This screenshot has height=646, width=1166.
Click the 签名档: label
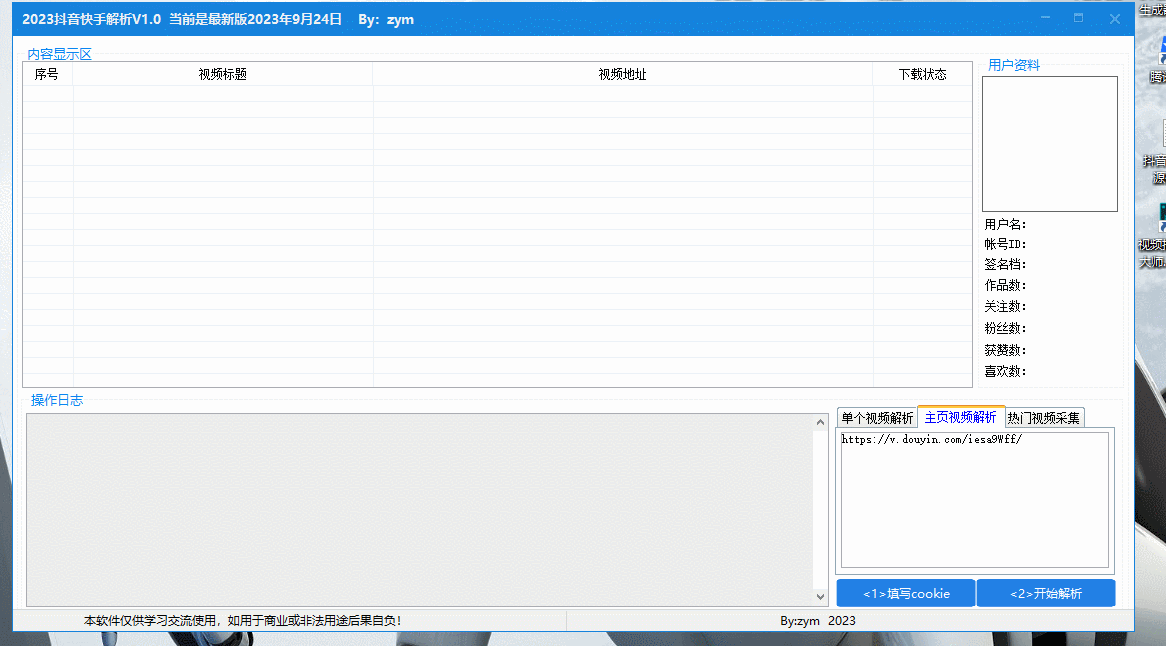pyautogui.click(x=1005, y=265)
